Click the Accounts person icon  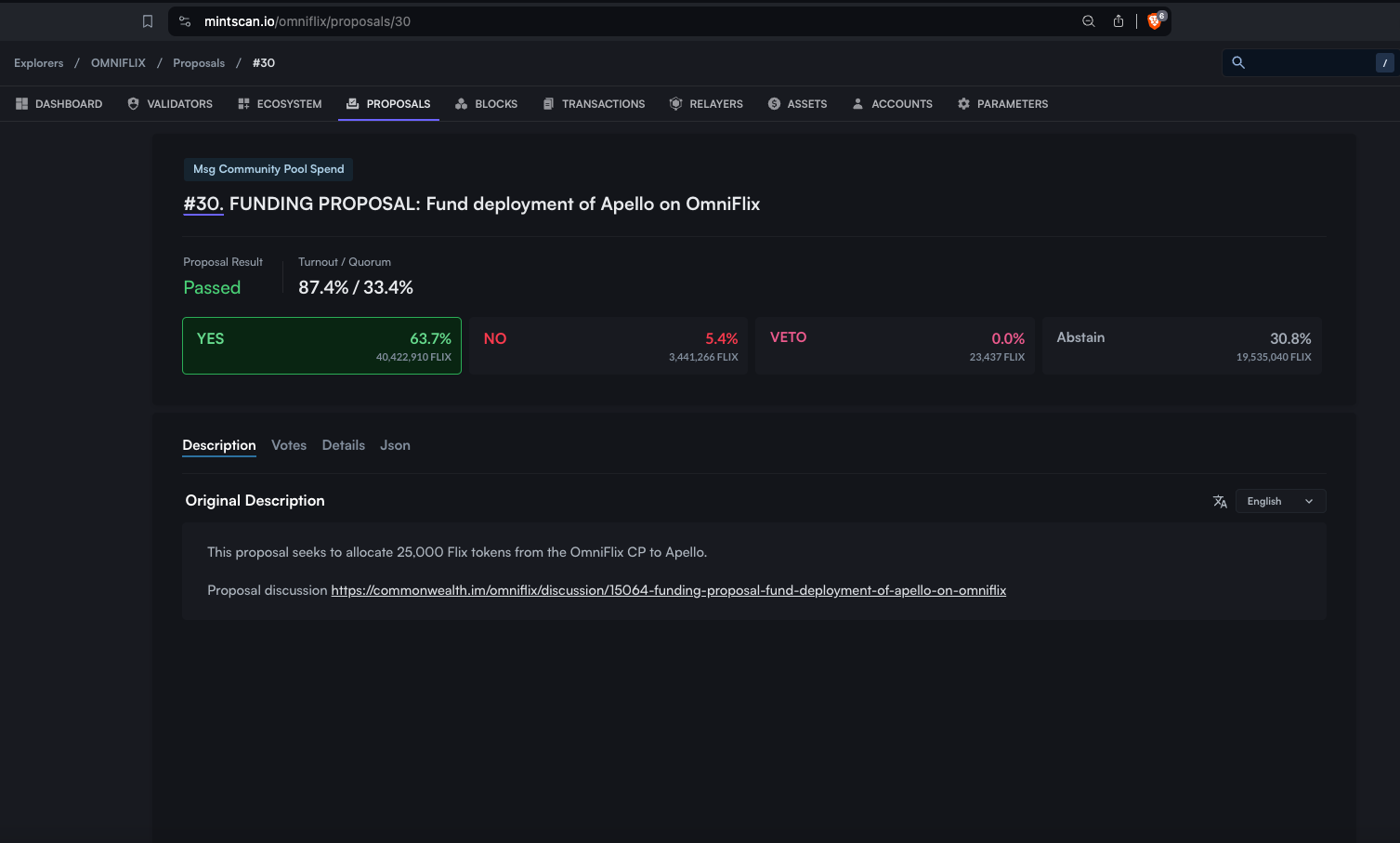click(x=857, y=104)
